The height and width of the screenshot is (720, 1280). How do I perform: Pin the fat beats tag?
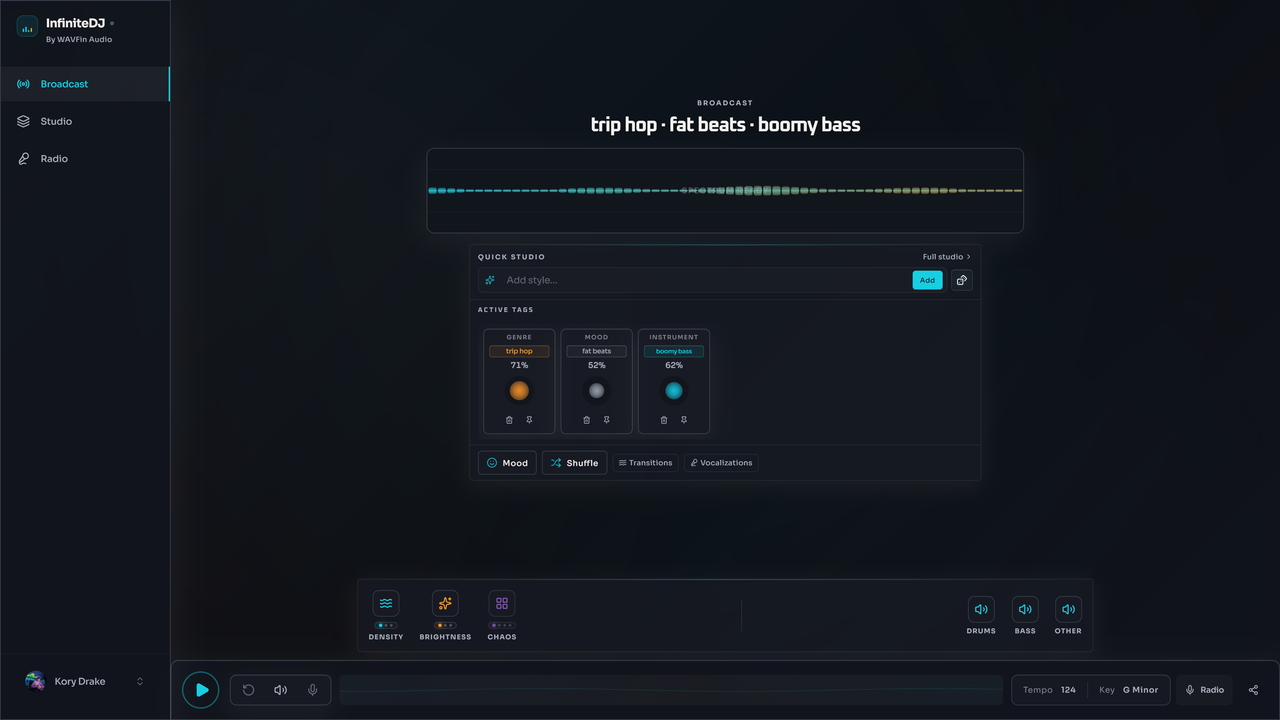click(606, 420)
